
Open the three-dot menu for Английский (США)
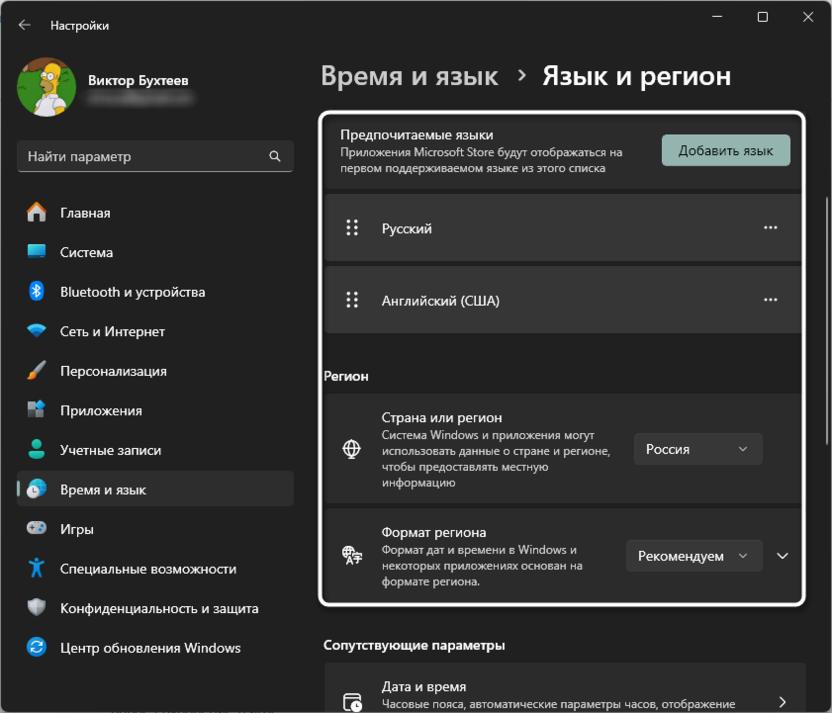(770, 300)
